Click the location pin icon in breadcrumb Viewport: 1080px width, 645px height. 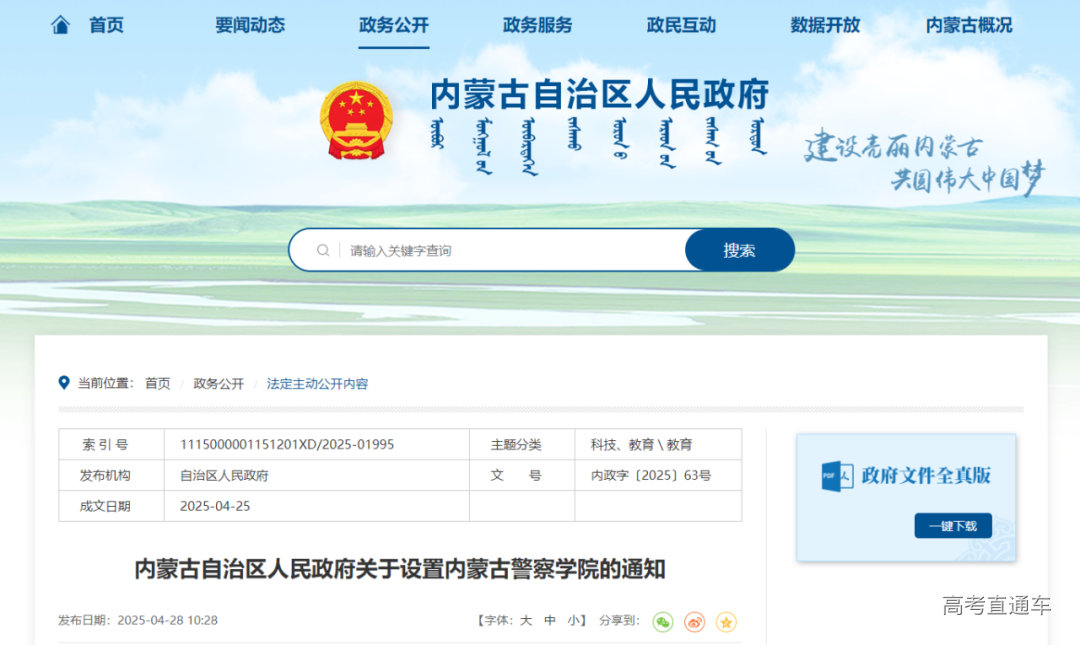pos(65,383)
